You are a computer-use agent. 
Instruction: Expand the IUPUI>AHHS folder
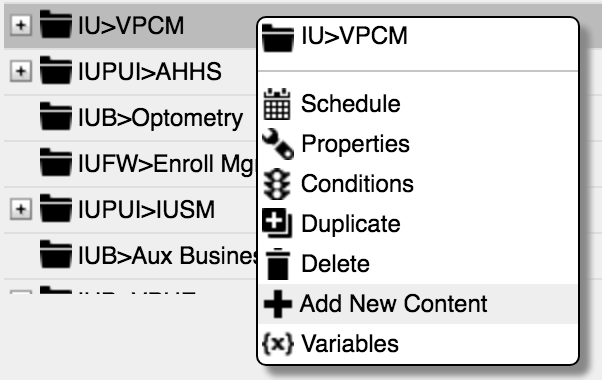click(21, 71)
